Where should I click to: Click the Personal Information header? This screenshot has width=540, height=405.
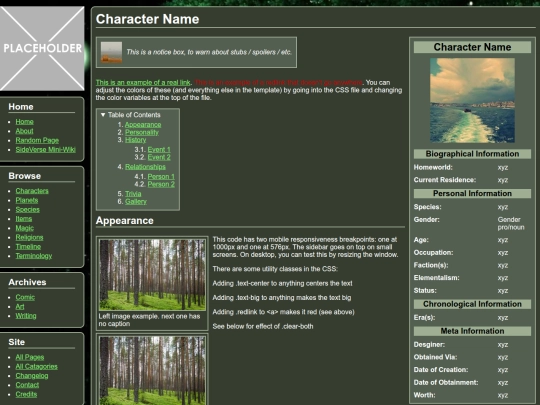coord(472,194)
